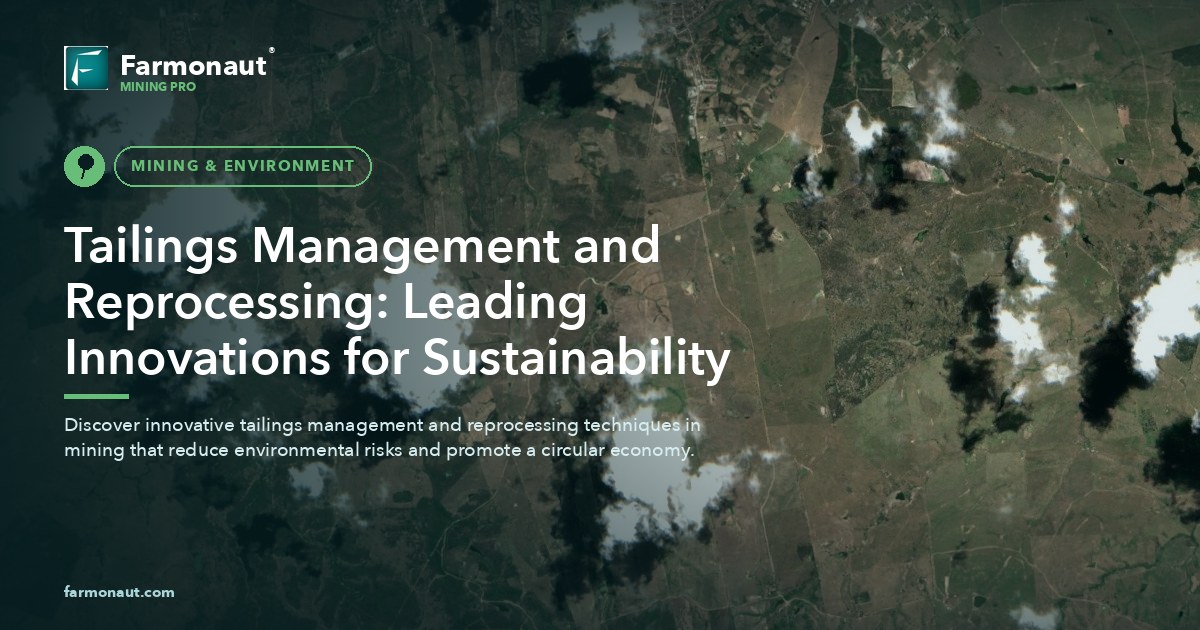
Task: Click the description starting 'Discover innovative tailings'
Action: [383, 437]
